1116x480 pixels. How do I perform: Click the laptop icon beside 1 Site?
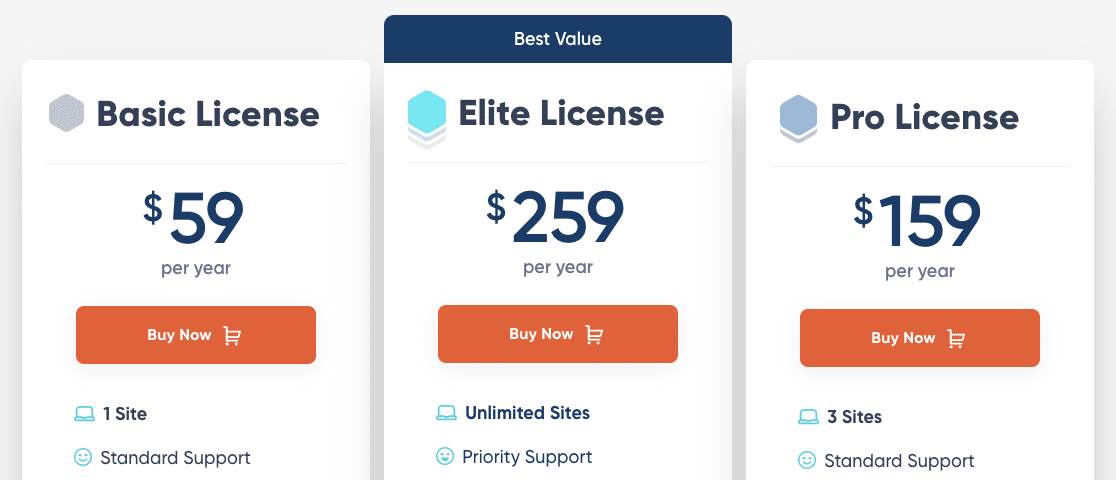(x=84, y=414)
